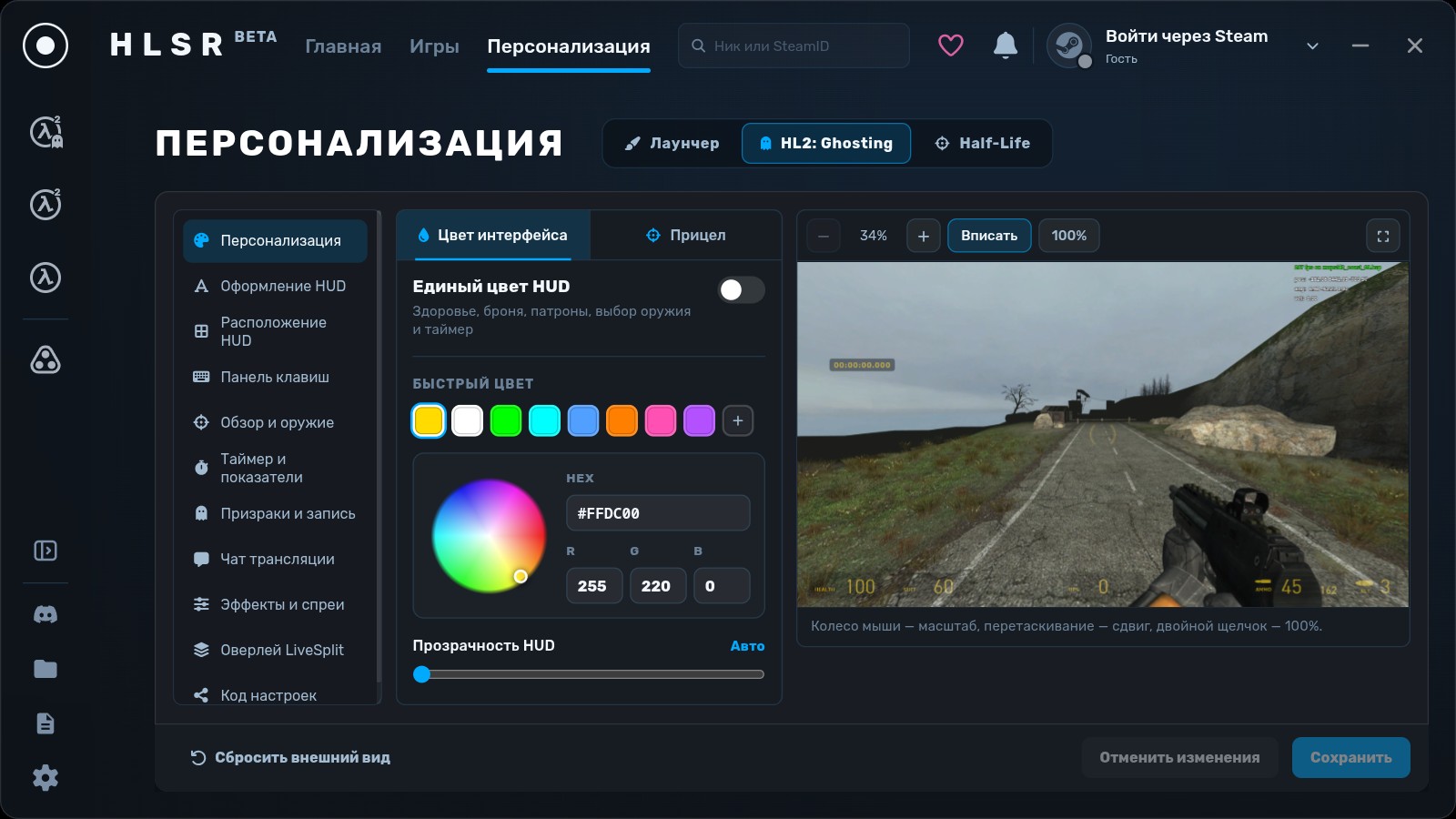Viewport: 1456px width, 819px height.
Task: Open Панель клавиш section
Action: coord(275,377)
